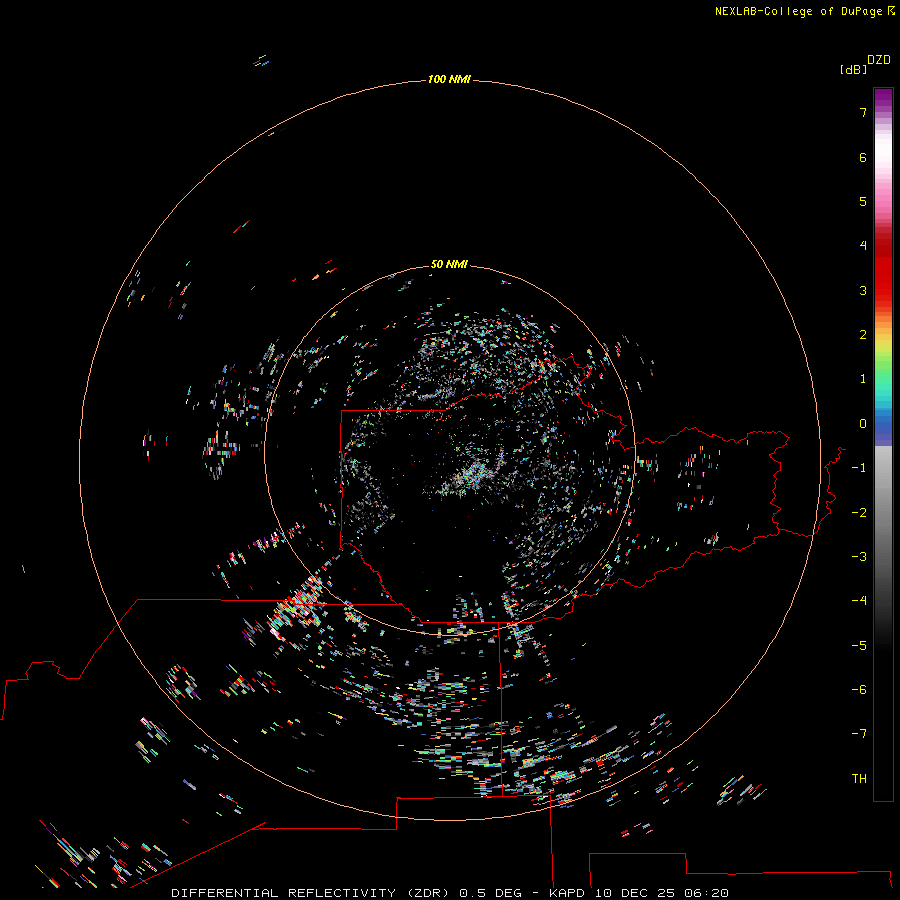The height and width of the screenshot is (900, 900).
Task: Click the 06:20 timestamp text
Action: tap(707, 893)
